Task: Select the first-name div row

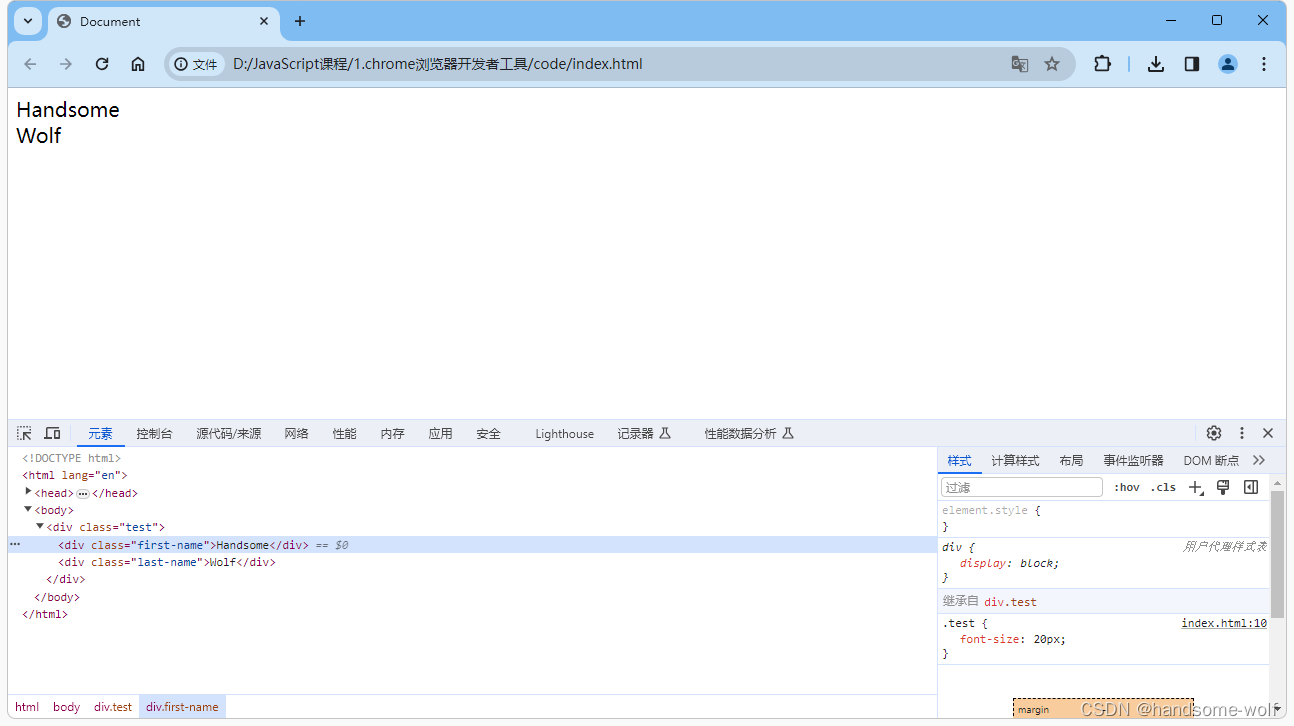Action: click(472, 545)
